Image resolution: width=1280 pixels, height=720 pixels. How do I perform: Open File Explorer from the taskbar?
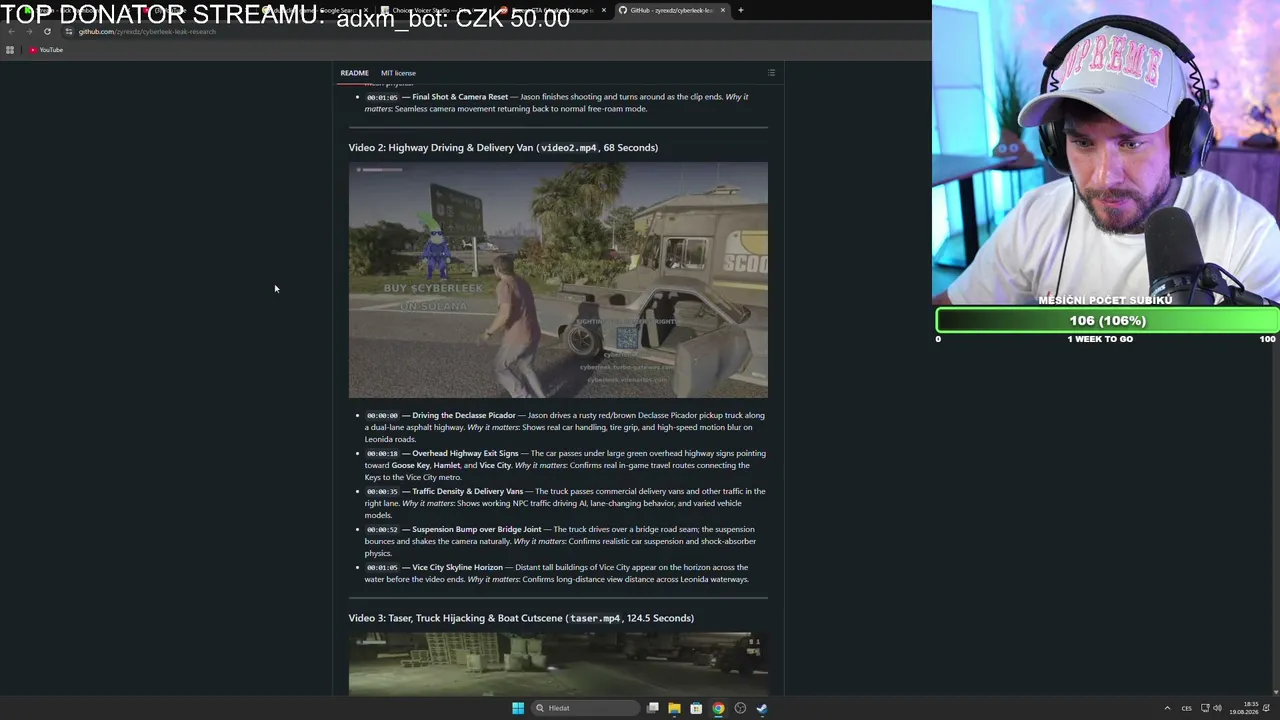click(x=675, y=708)
